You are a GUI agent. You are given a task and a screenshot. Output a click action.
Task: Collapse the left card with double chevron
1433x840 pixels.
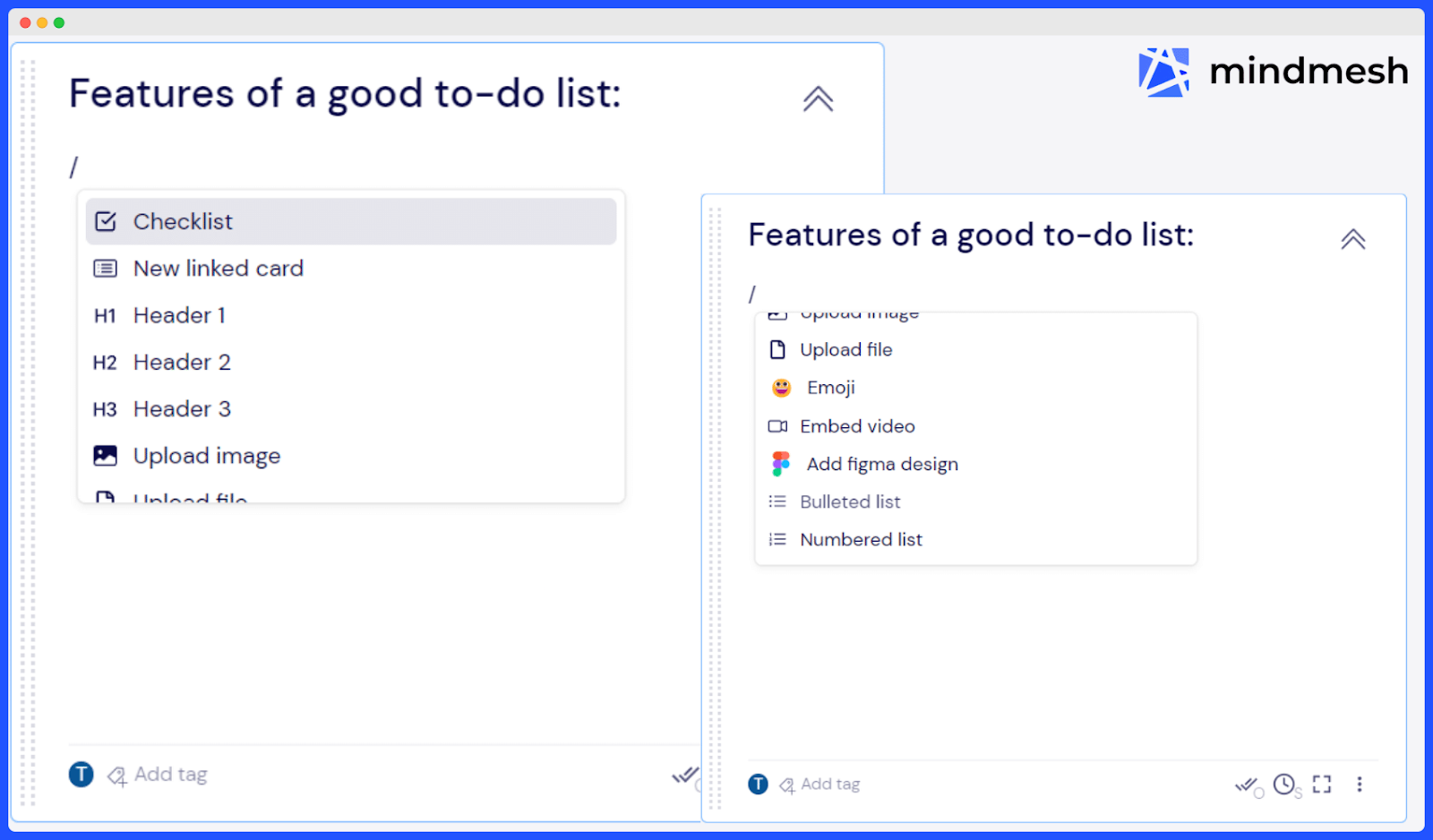click(818, 99)
